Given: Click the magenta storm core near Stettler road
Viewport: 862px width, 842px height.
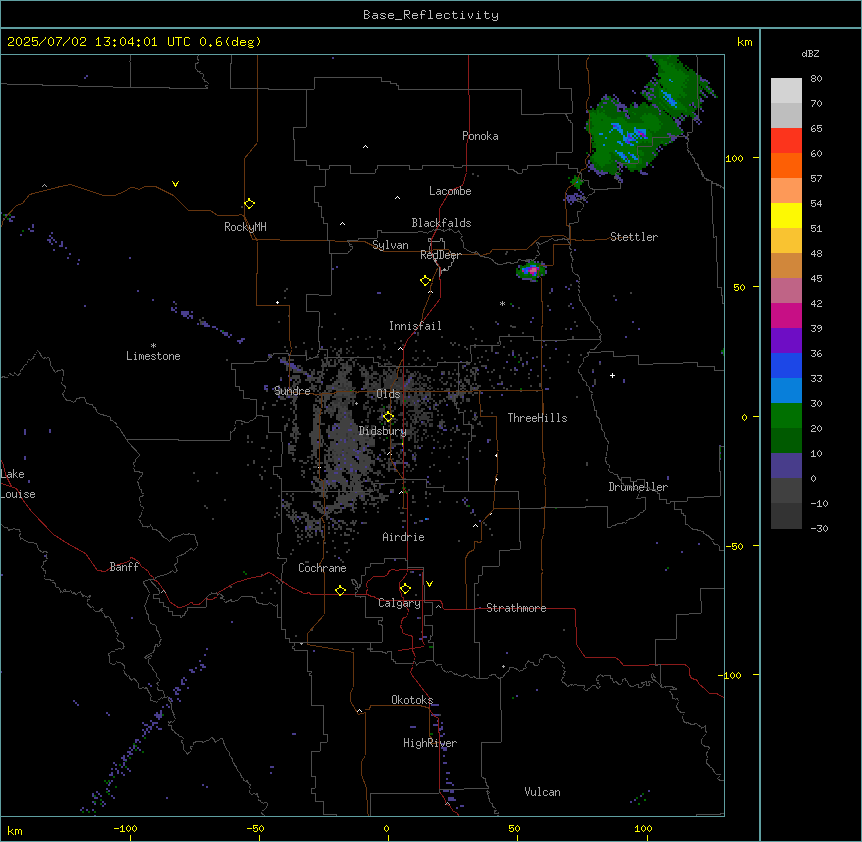Looking at the screenshot, I should [532, 270].
